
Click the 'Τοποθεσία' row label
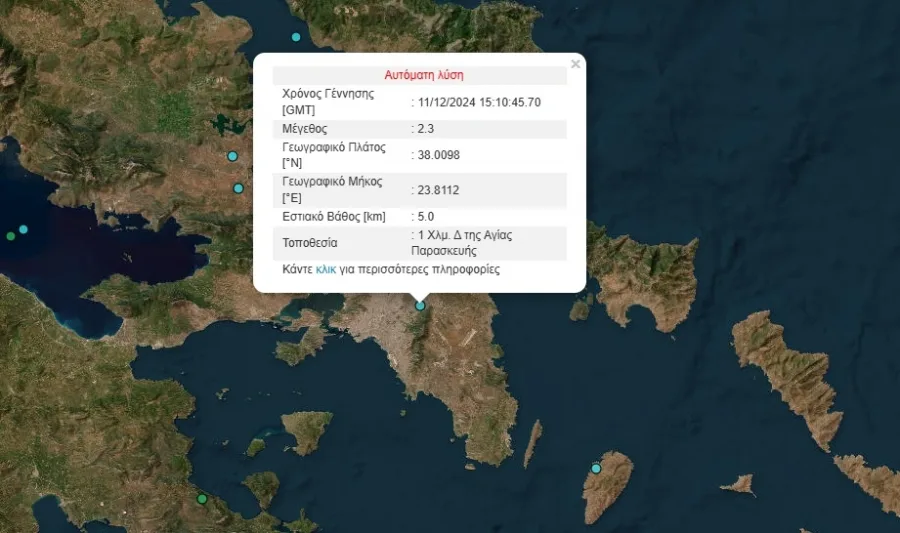tap(310, 243)
